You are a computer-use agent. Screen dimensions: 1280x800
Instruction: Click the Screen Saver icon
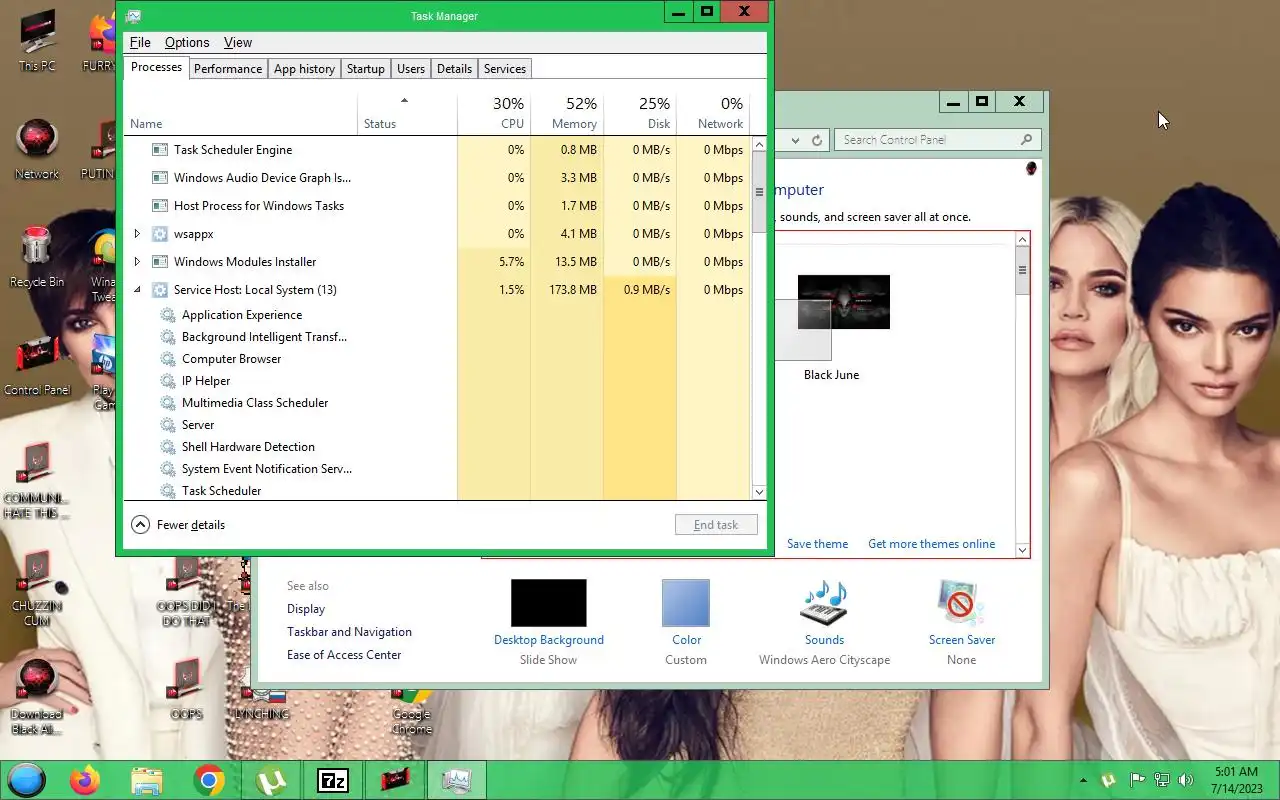[961, 603]
